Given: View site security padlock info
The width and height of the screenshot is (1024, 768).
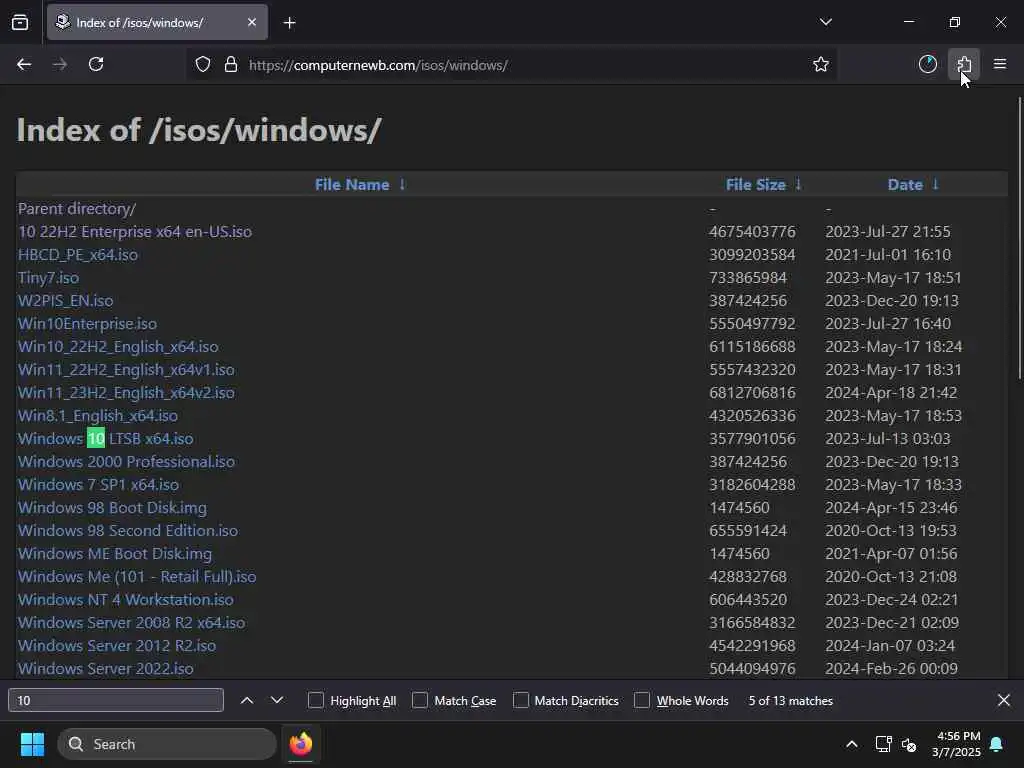Looking at the screenshot, I should coord(231,65).
